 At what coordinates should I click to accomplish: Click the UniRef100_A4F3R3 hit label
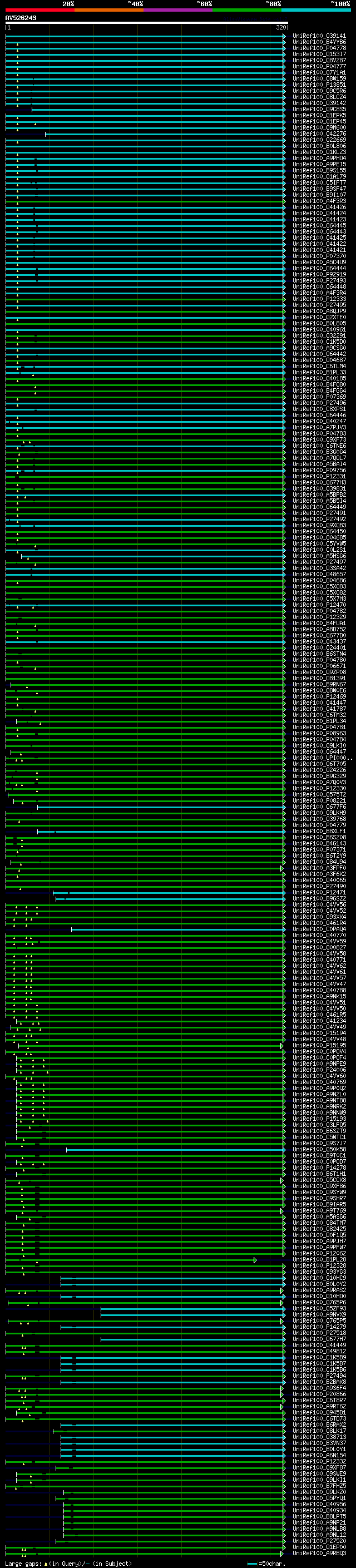[x=319, y=201]
